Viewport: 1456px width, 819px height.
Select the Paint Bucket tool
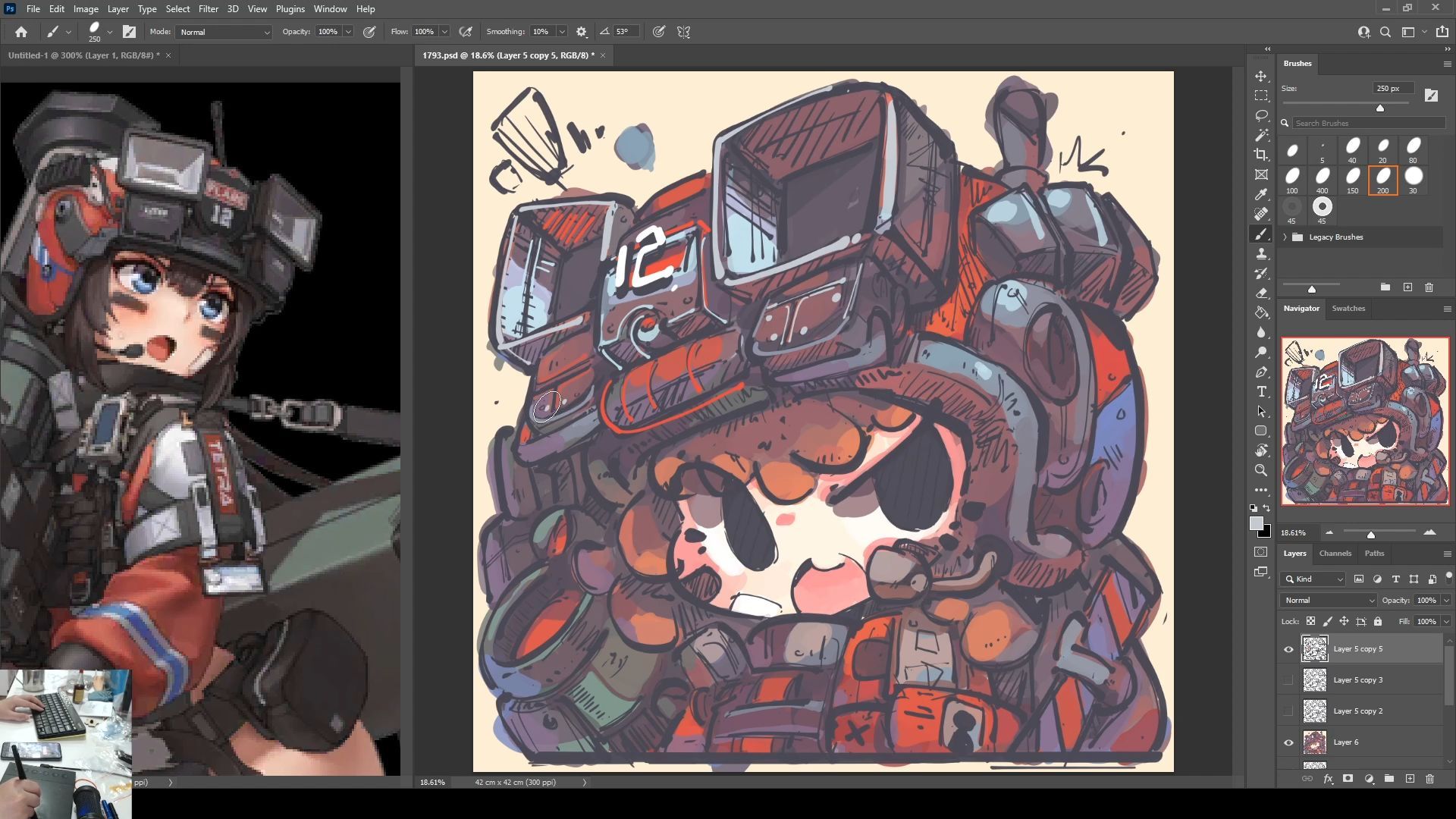[1261, 312]
